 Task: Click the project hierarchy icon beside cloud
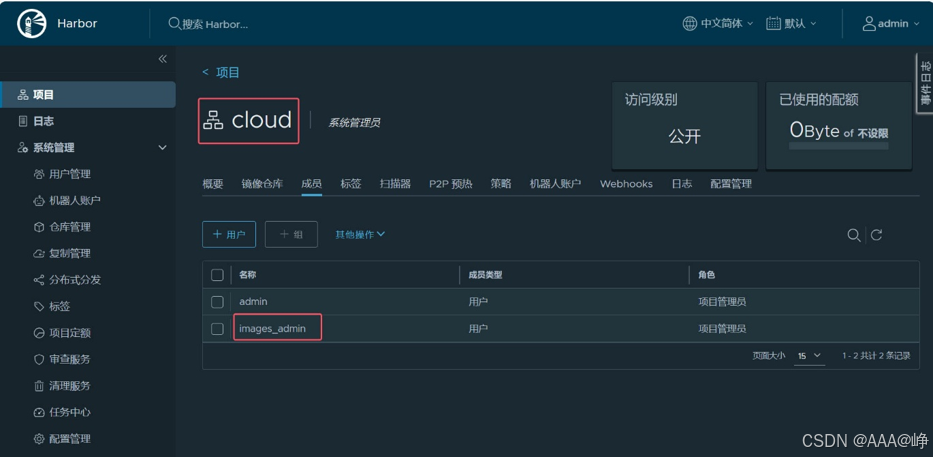click(x=213, y=120)
